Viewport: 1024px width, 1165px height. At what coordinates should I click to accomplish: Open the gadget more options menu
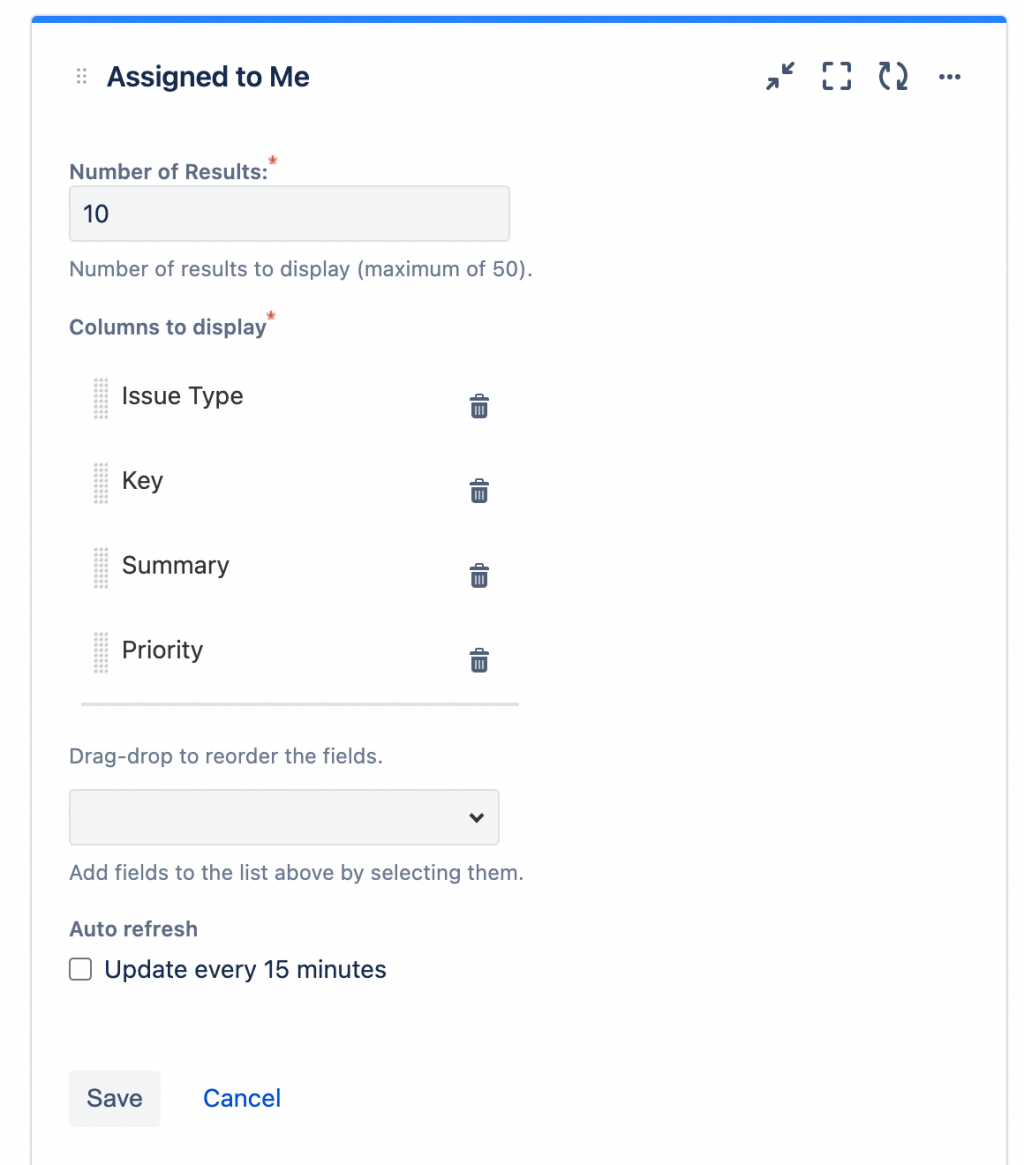(x=950, y=77)
